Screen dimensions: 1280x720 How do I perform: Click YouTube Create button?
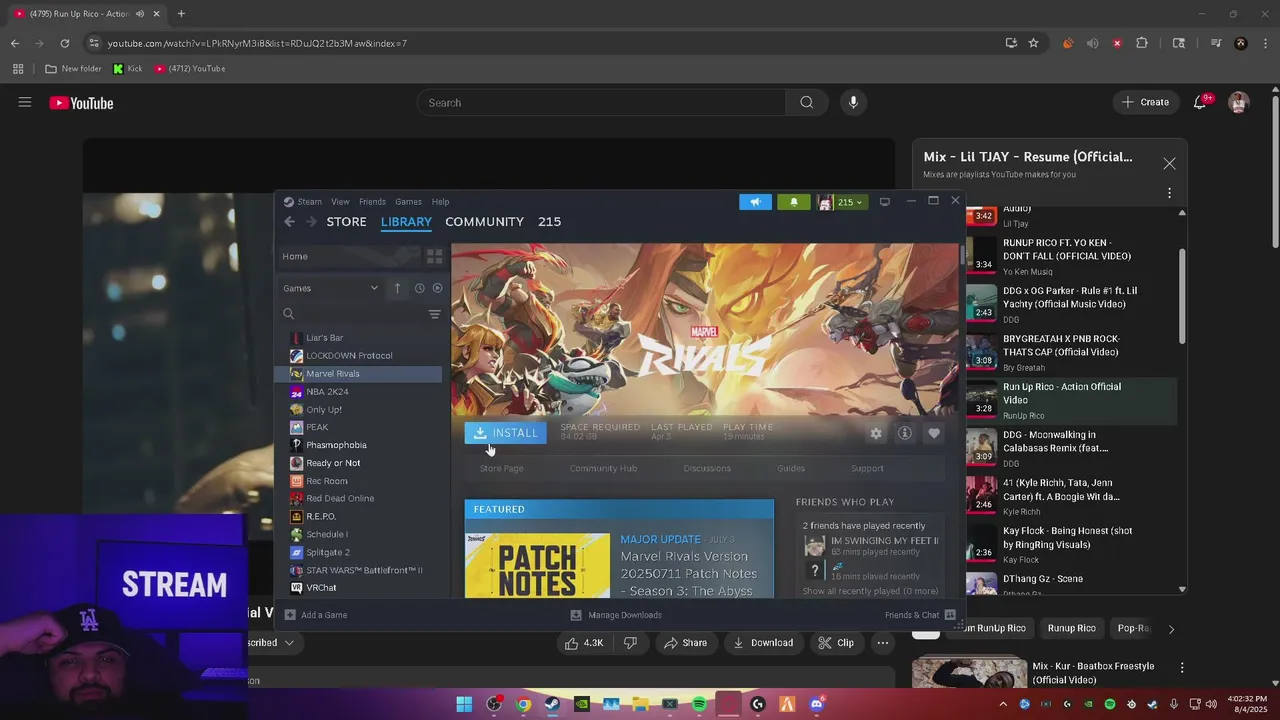click(x=1145, y=102)
